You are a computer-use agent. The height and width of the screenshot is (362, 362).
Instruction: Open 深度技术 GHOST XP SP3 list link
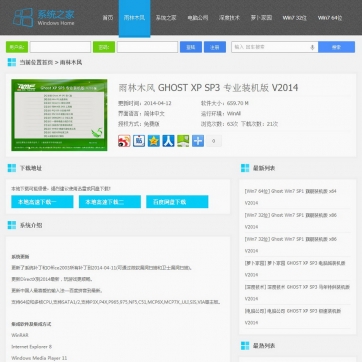(x=297, y=293)
